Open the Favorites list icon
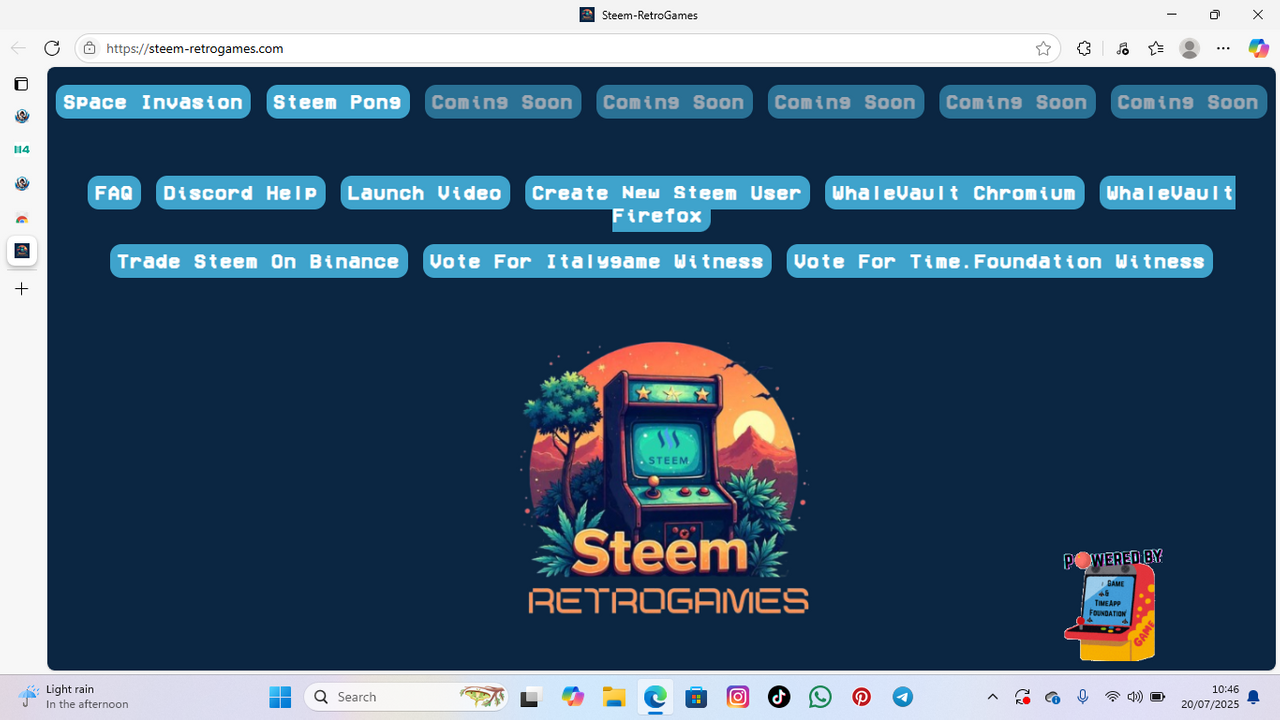Screen dimensions: 1280x720 click(x=1156, y=48)
